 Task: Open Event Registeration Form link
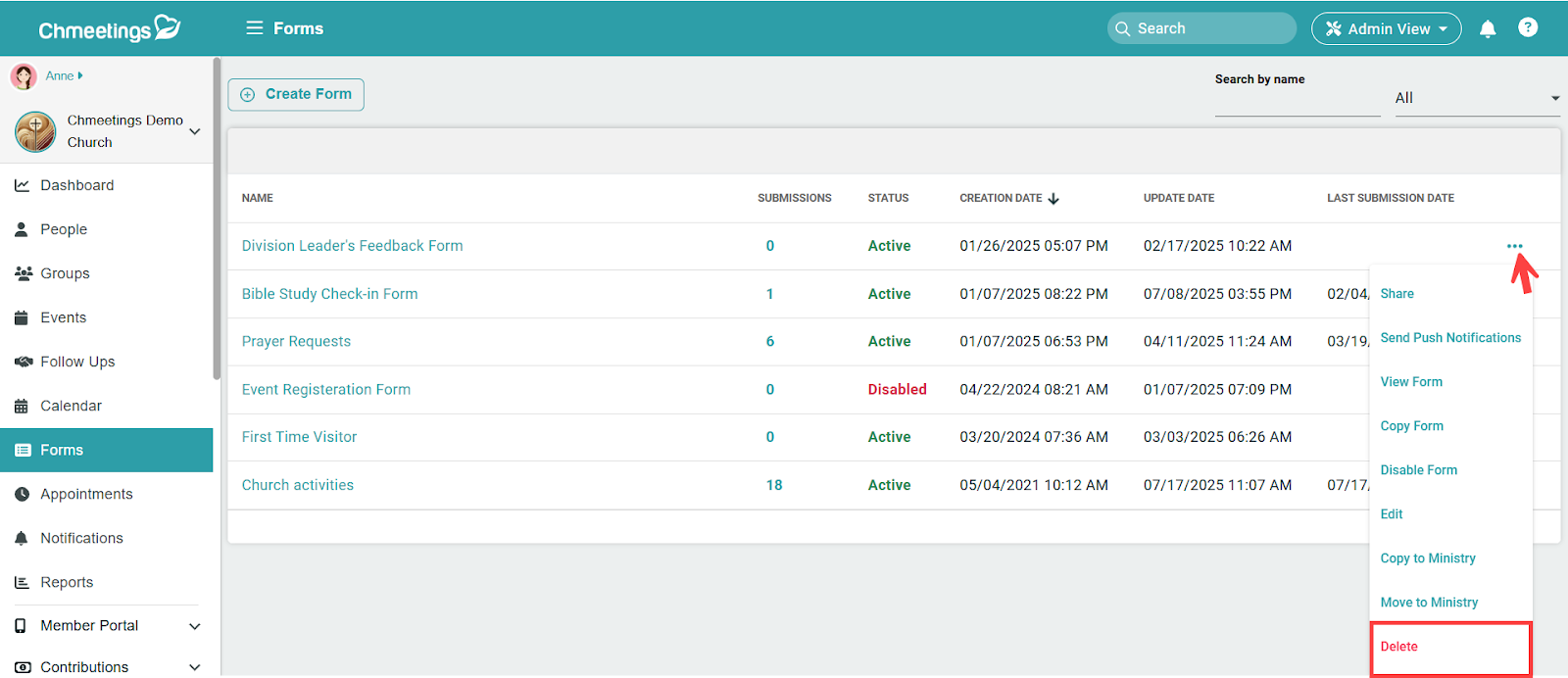click(x=326, y=389)
